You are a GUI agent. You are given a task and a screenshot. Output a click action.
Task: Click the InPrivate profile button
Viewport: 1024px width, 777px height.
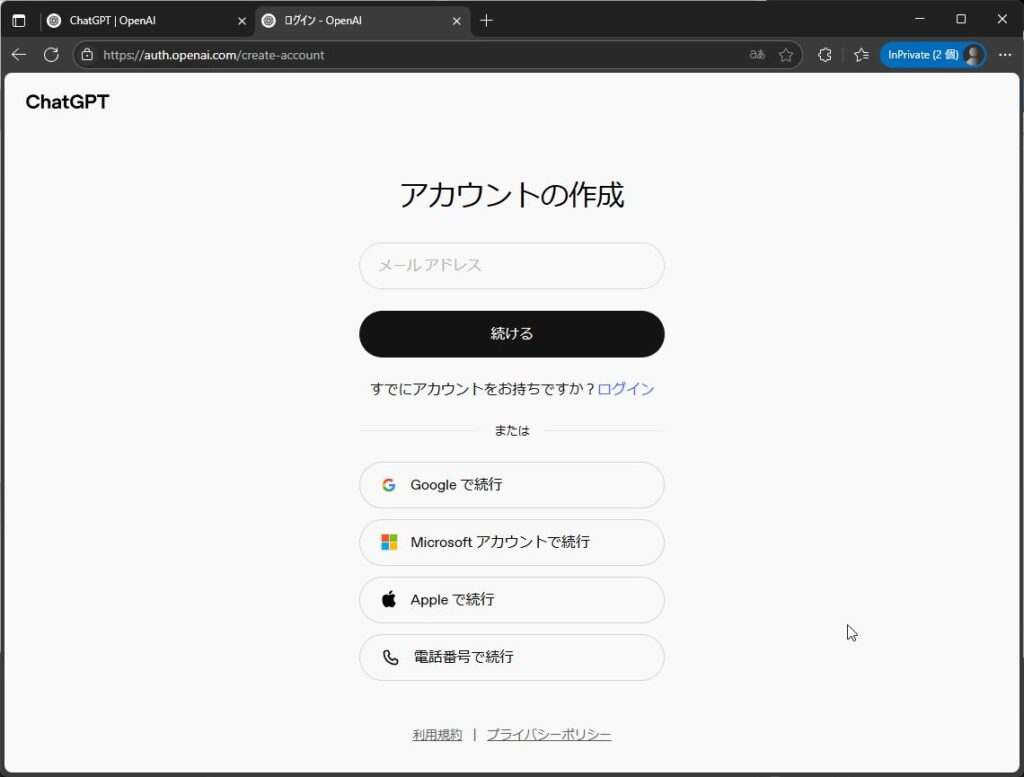[933, 55]
